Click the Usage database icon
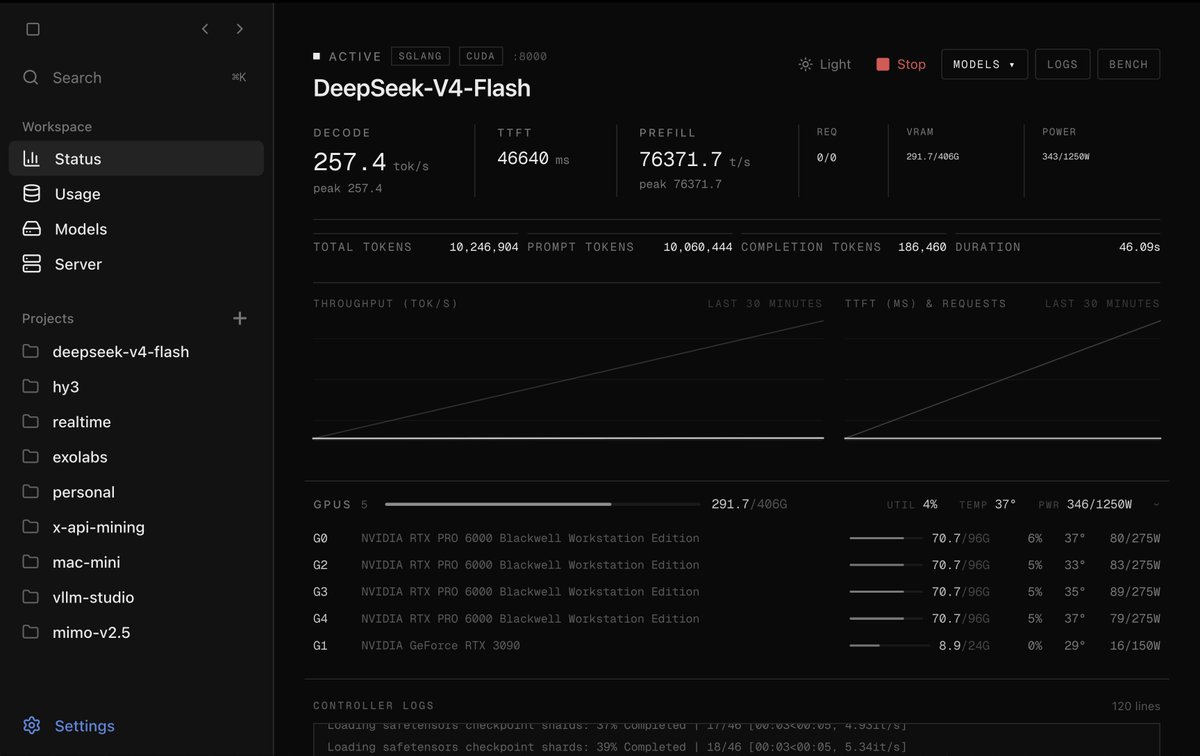 coord(31,193)
